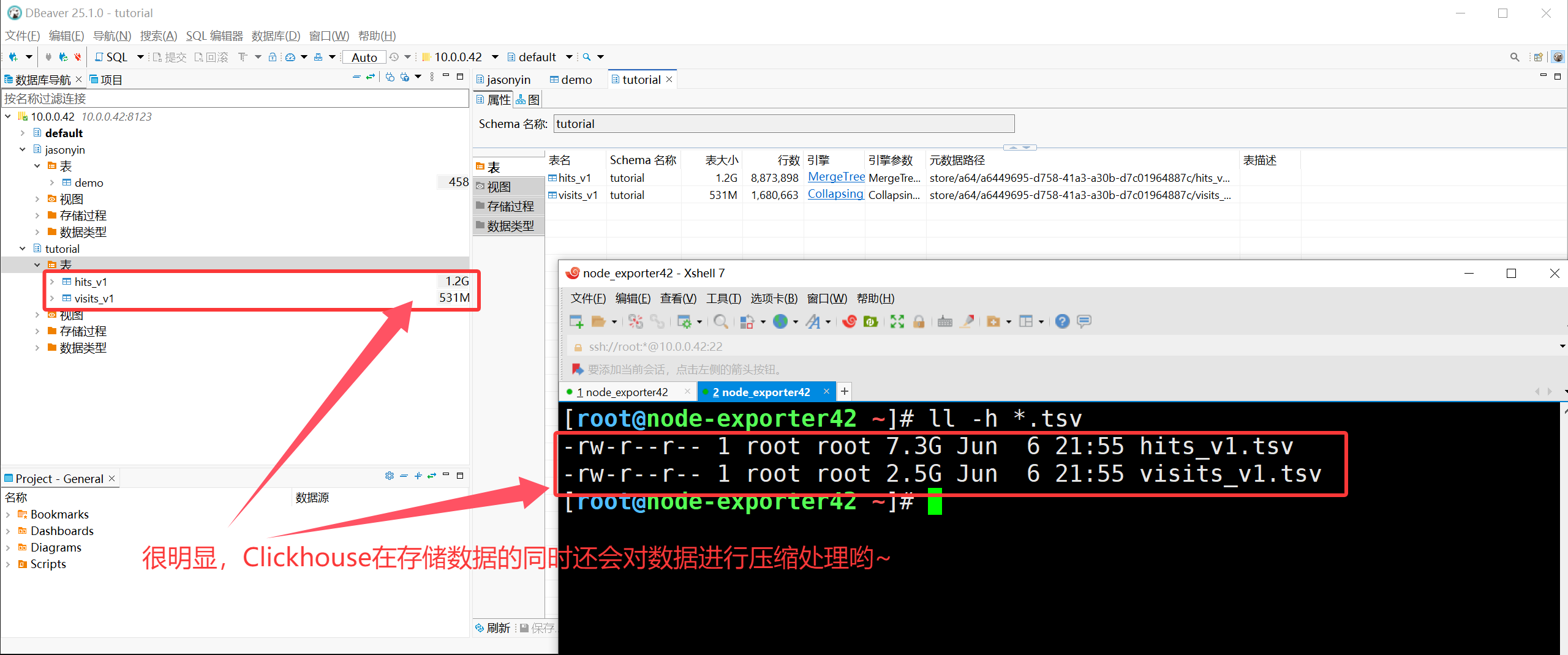Screen dimensions: 1568x655
Task: Open the MergeTree engine link for hits_v1
Action: pos(836,177)
